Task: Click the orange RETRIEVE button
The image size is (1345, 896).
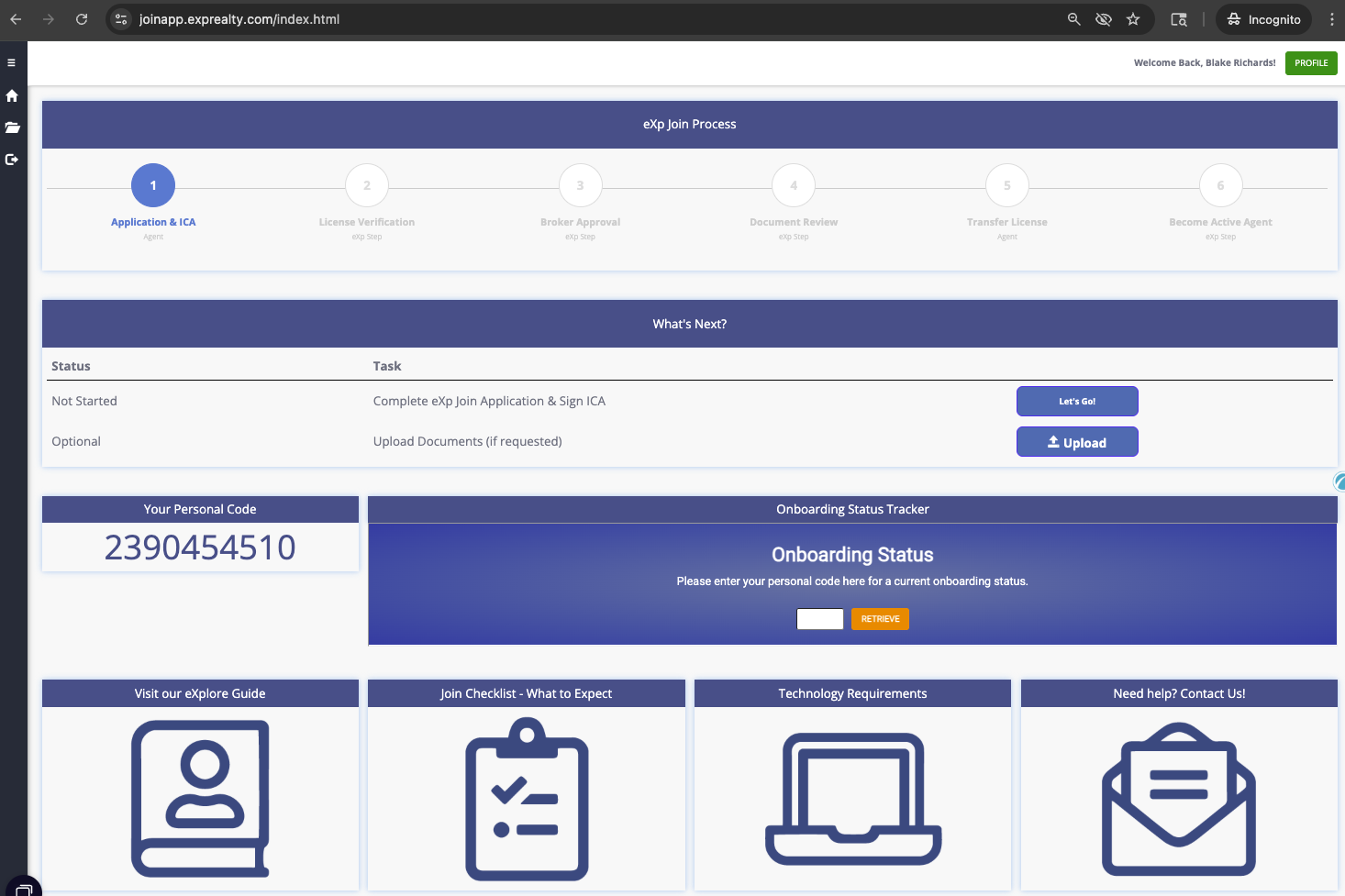Action: [880, 619]
